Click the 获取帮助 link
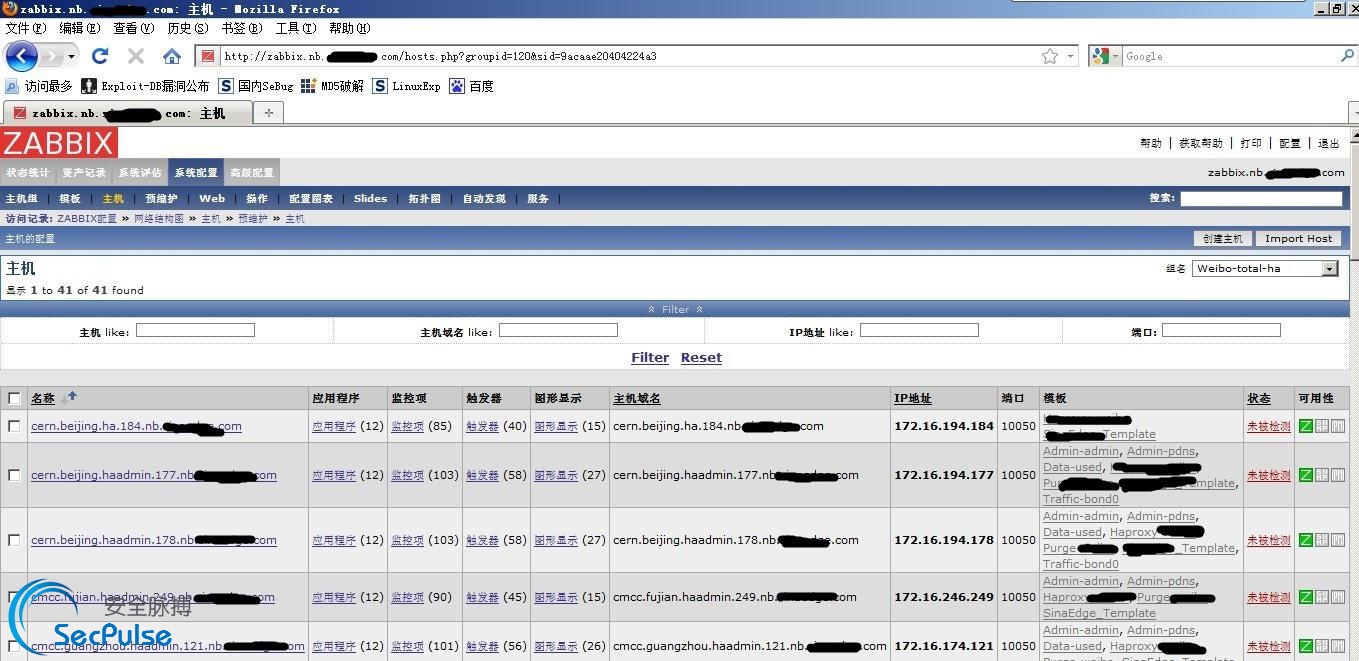 click(1200, 143)
